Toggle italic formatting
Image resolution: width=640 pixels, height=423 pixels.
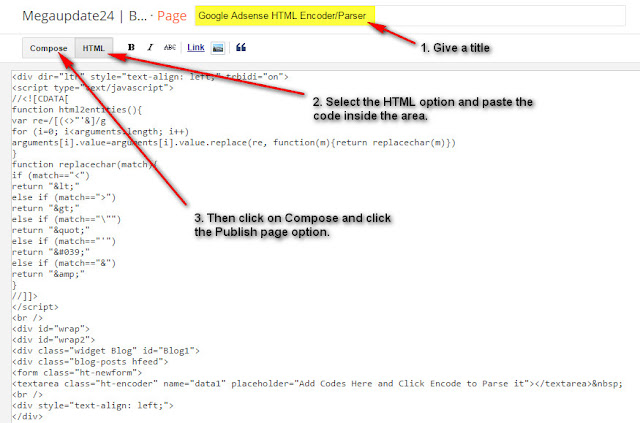click(150, 47)
